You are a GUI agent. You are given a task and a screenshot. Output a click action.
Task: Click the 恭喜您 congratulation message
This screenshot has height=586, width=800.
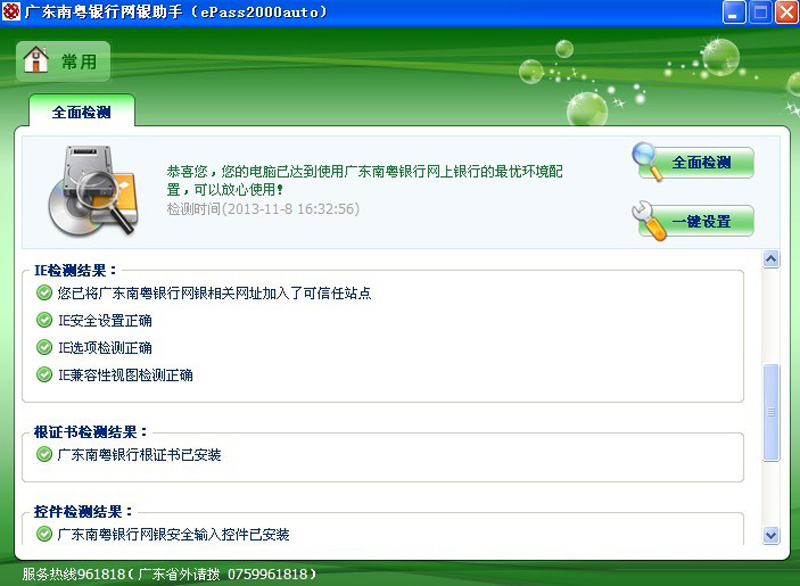[x=364, y=181]
